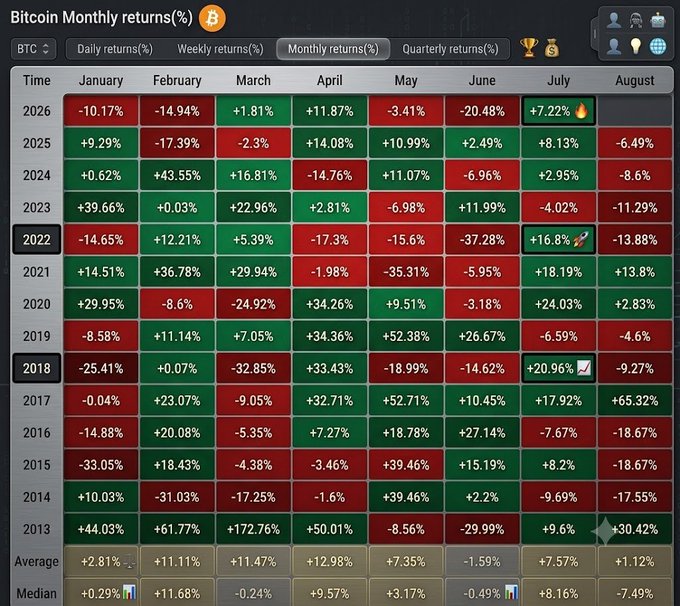
Task: Click the blue globe icon in the corner panel
Action: pyautogui.click(x=658, y=46)
